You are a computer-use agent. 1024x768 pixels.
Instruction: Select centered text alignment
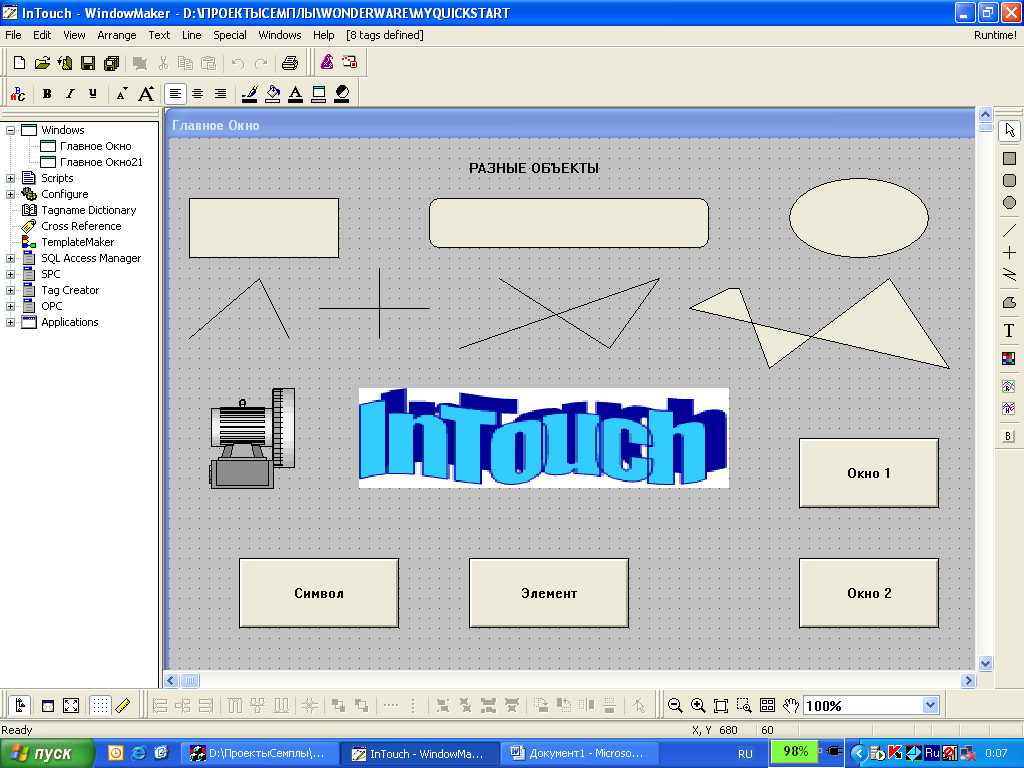pos(197,94)
